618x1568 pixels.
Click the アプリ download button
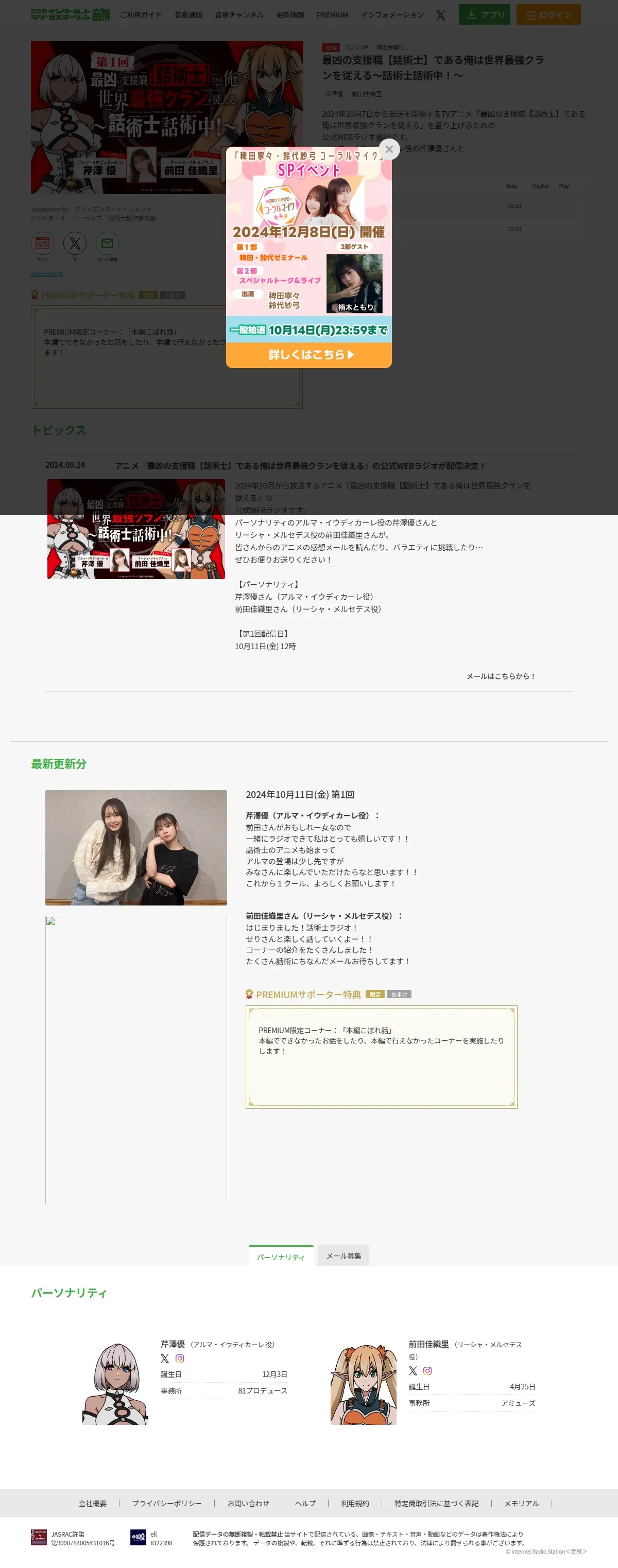tap(485, 14)
